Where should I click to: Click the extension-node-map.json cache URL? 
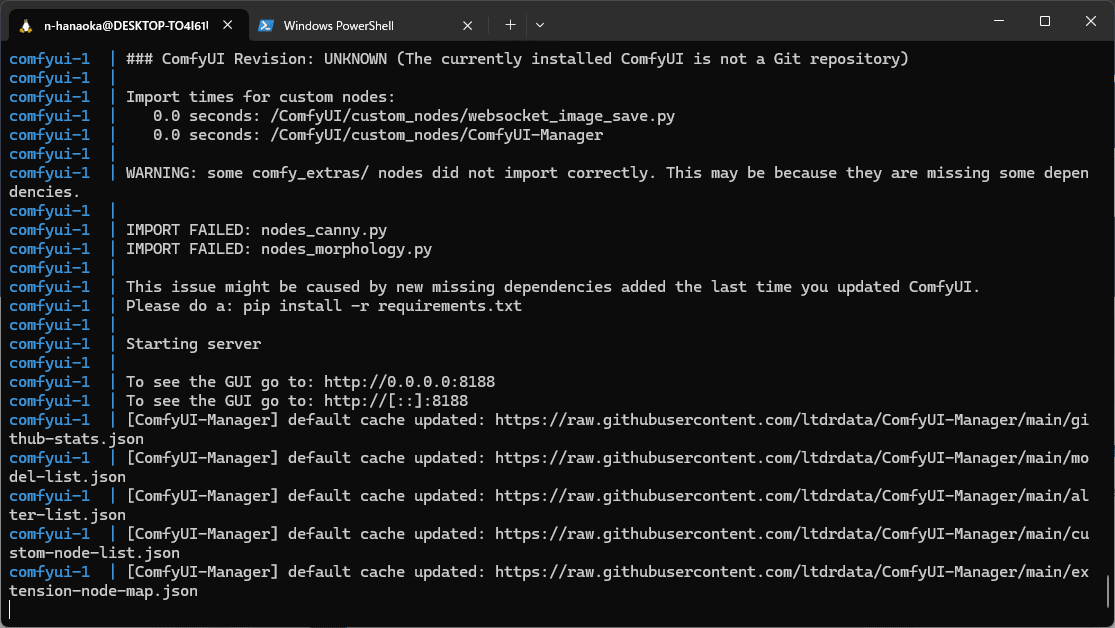click(x=791, y=572)
